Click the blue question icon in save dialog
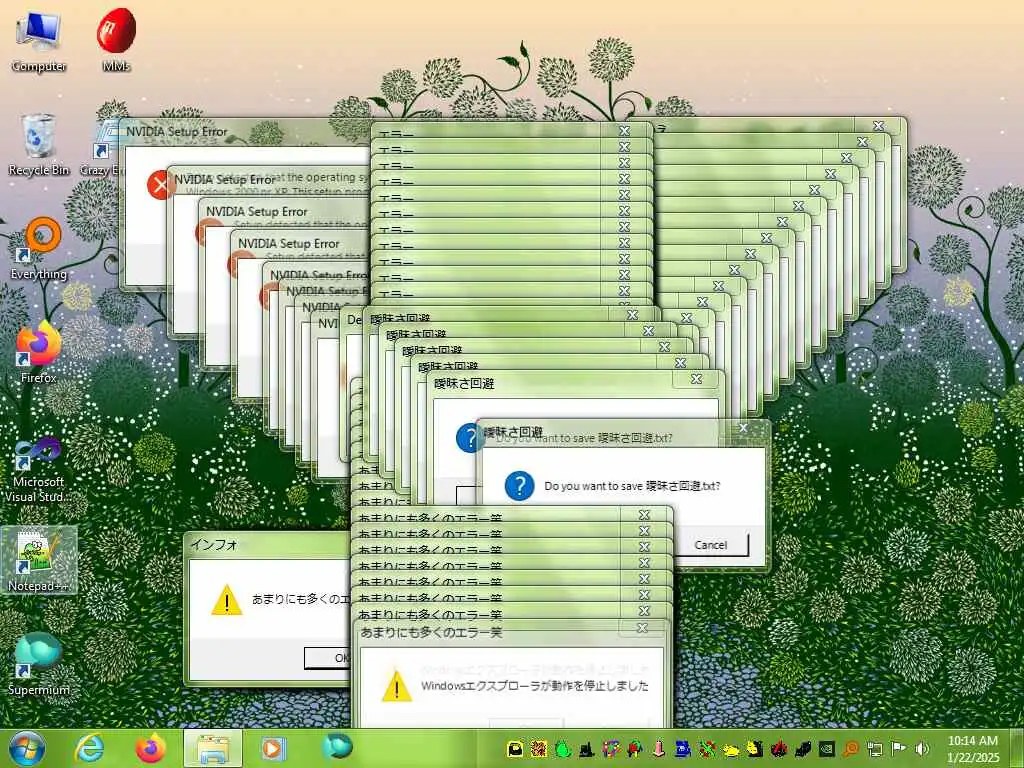 pyautogui.click(x=520, y=486)
